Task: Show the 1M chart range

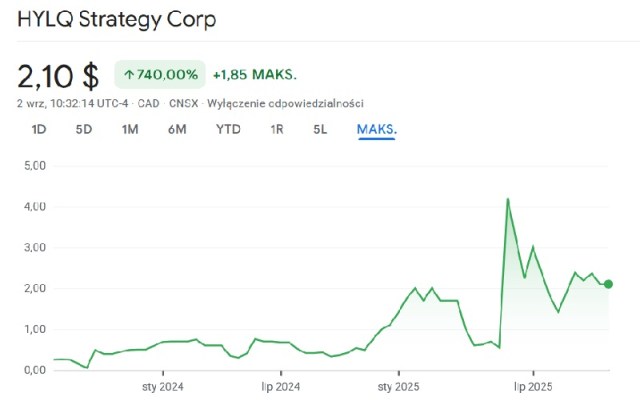Action: click(x=130, y=129)
